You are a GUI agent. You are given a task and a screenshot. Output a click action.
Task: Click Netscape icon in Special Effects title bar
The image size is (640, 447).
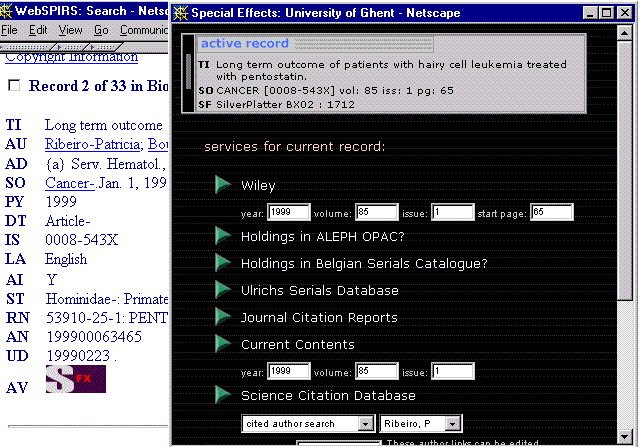click(x=181, y=13)
